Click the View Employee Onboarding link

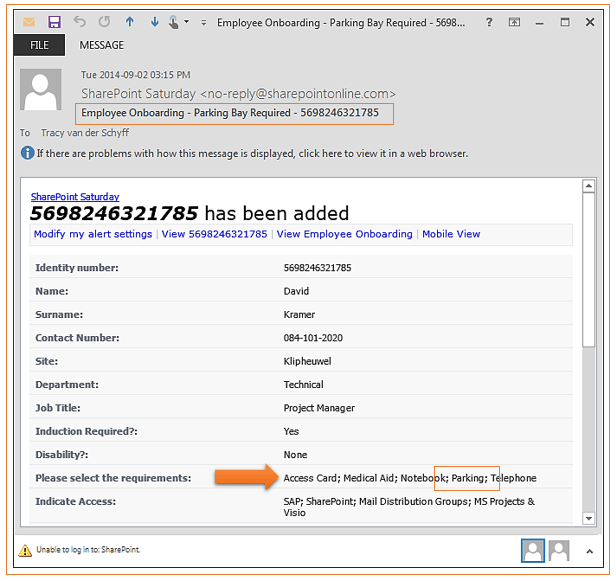point(344,234)
